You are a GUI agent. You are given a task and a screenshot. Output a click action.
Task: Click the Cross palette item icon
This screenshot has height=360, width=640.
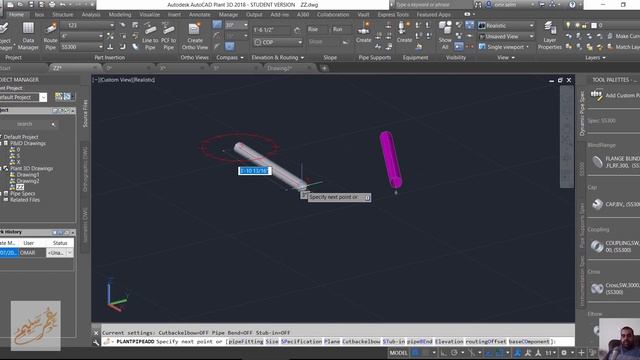[x=597, y=288]
